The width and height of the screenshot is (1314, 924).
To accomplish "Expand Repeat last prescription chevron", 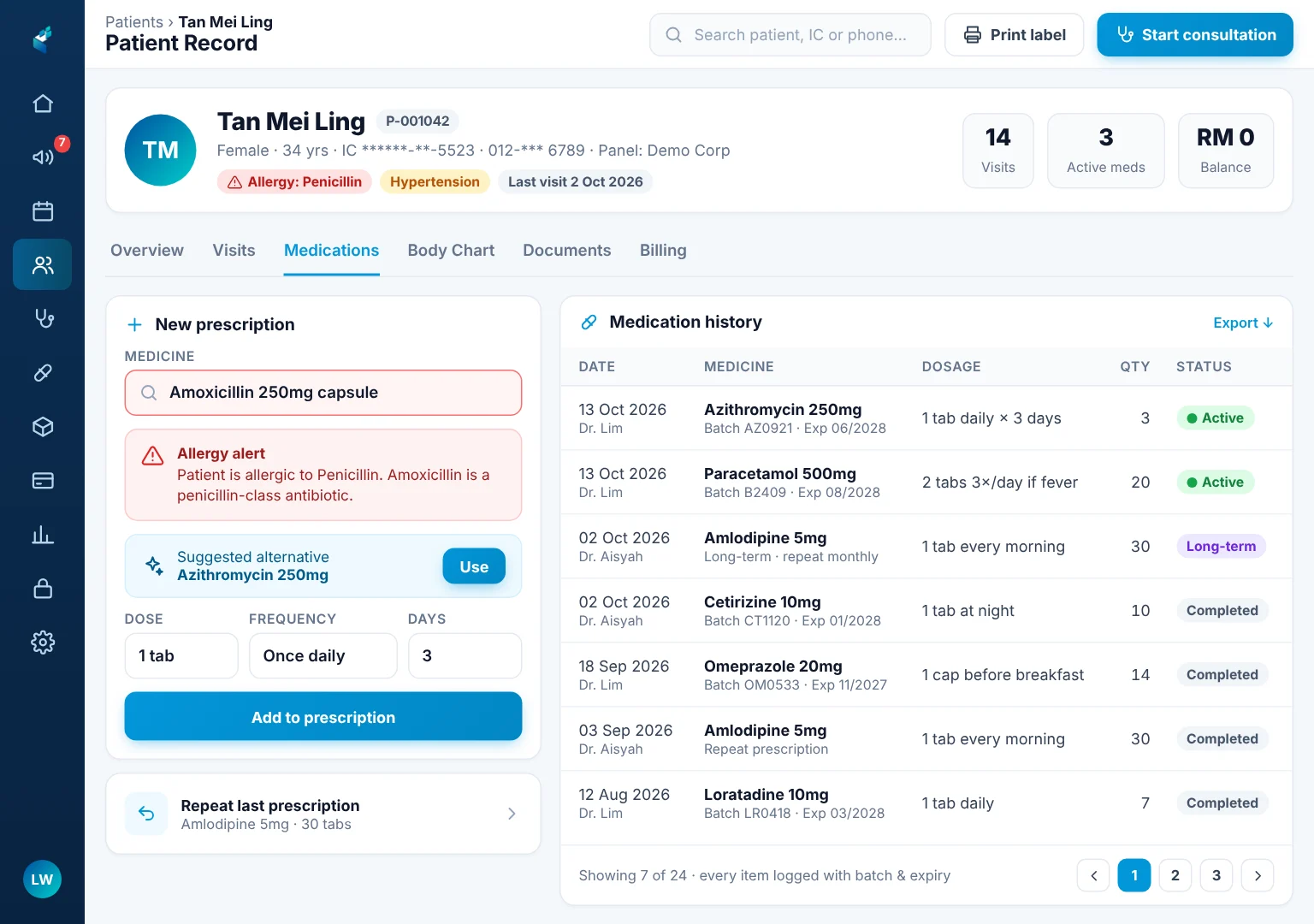I will tap(512, 814).
